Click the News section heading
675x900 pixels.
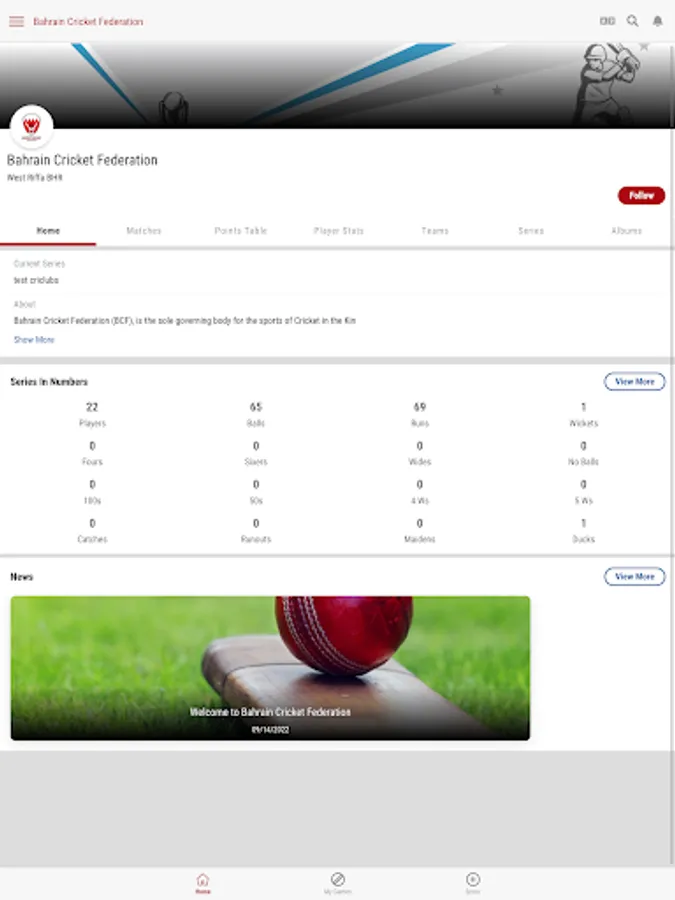tap(21, 576)
